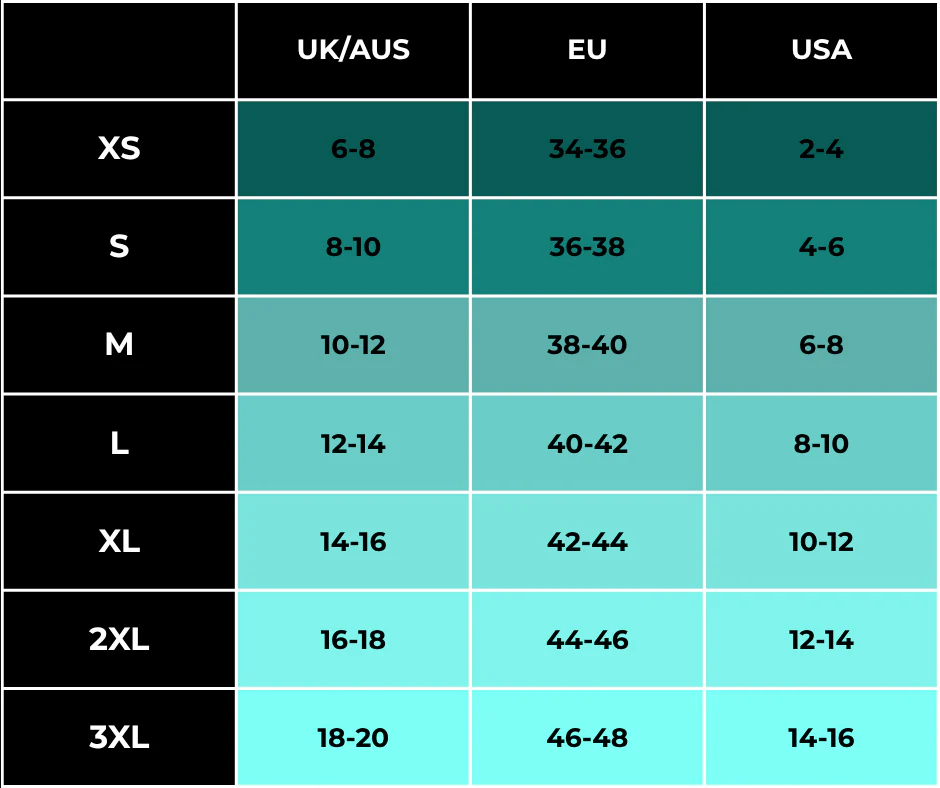The image size is (940, 788).
Task: Click the EU column header
Action: [587, 50]
